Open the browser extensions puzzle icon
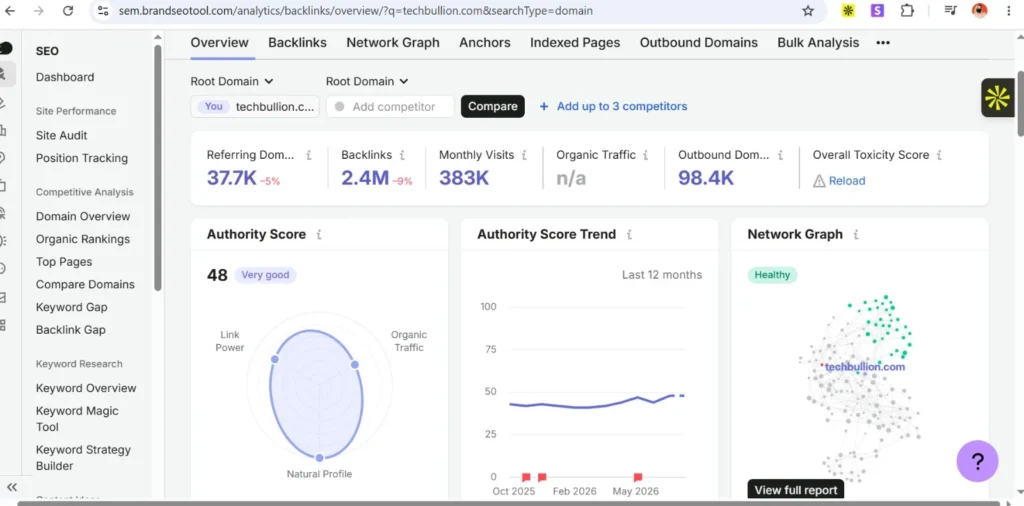This screenshot has height=506, width=1024. (907, 10)
